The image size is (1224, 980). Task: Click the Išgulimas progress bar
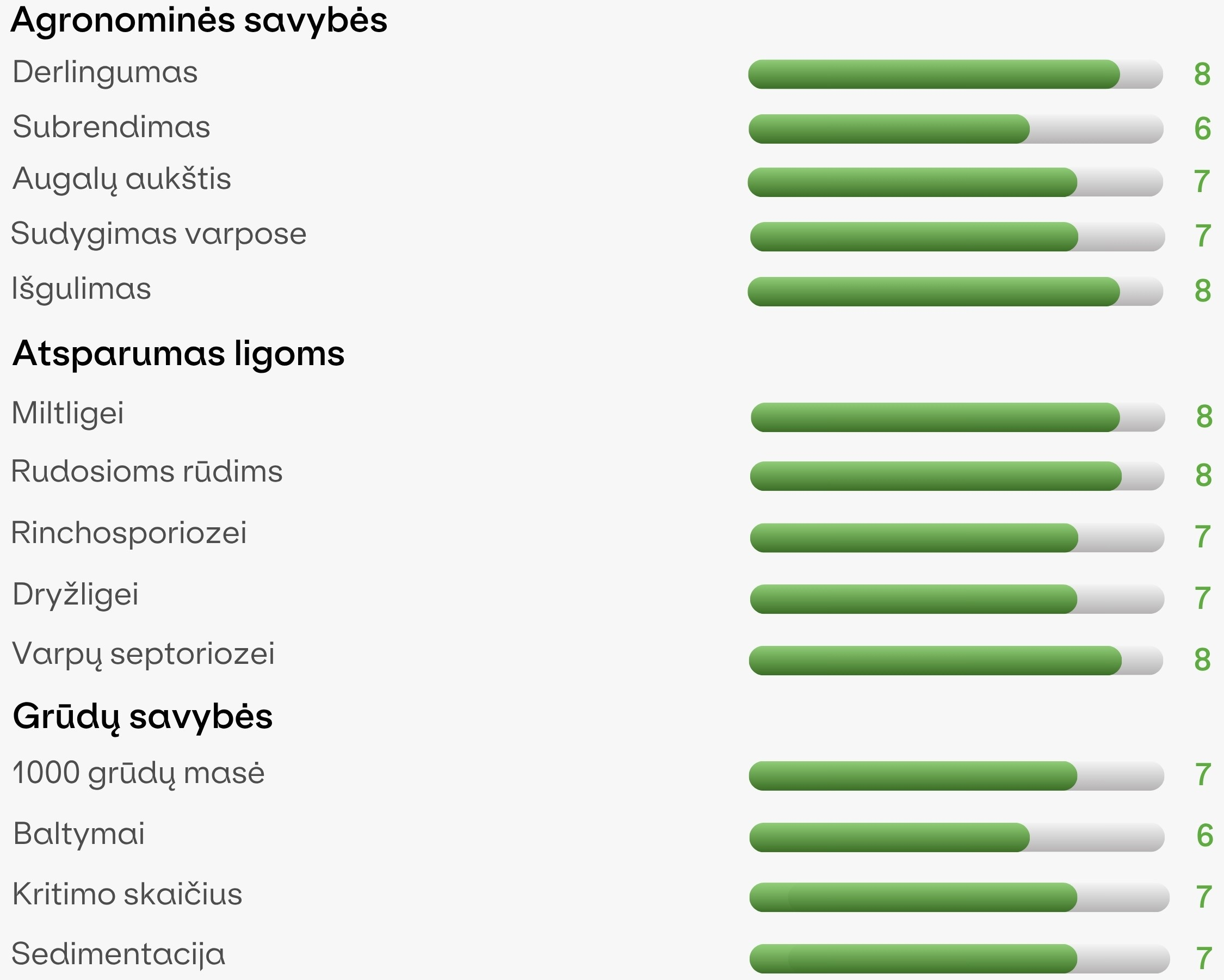[x=955, y=291]
